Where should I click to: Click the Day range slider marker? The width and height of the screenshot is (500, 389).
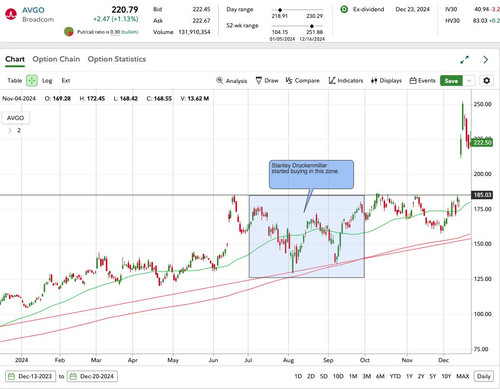coord(280,10)
